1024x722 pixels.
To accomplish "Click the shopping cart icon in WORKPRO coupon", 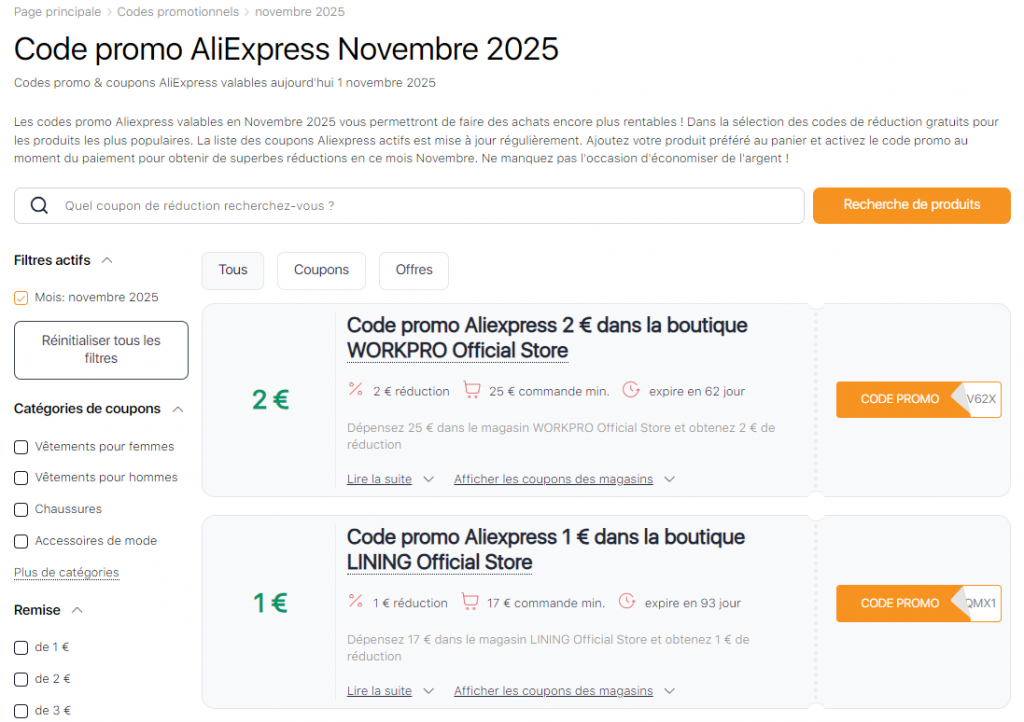I will (472, 390).
